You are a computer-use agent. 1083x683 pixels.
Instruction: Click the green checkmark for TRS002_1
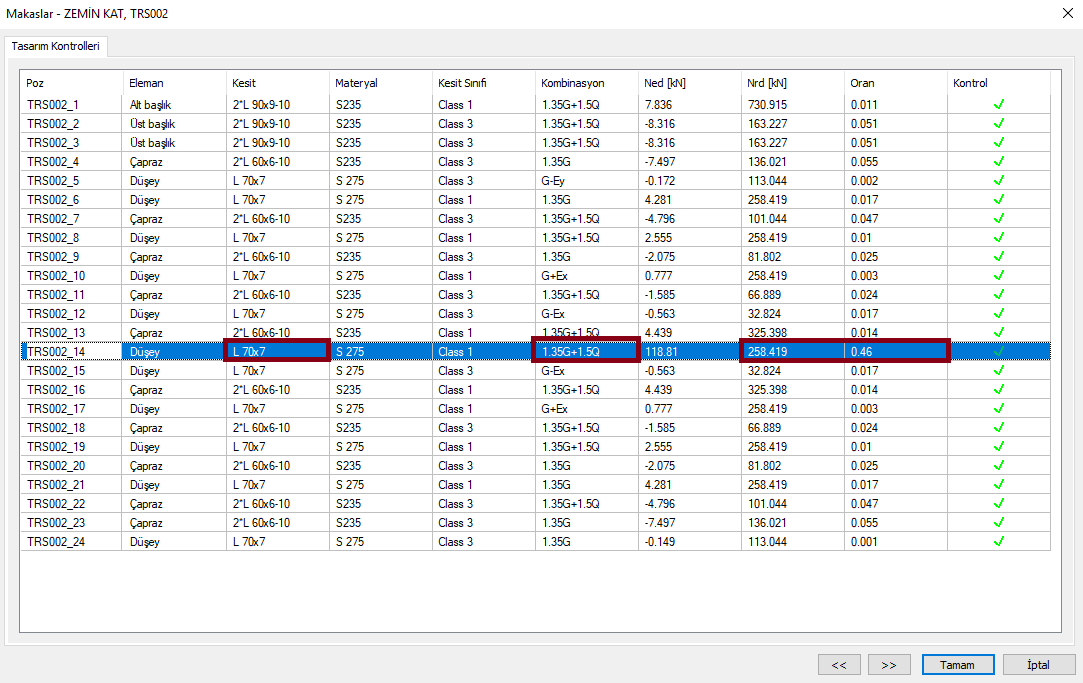click(x=998, y=104)
